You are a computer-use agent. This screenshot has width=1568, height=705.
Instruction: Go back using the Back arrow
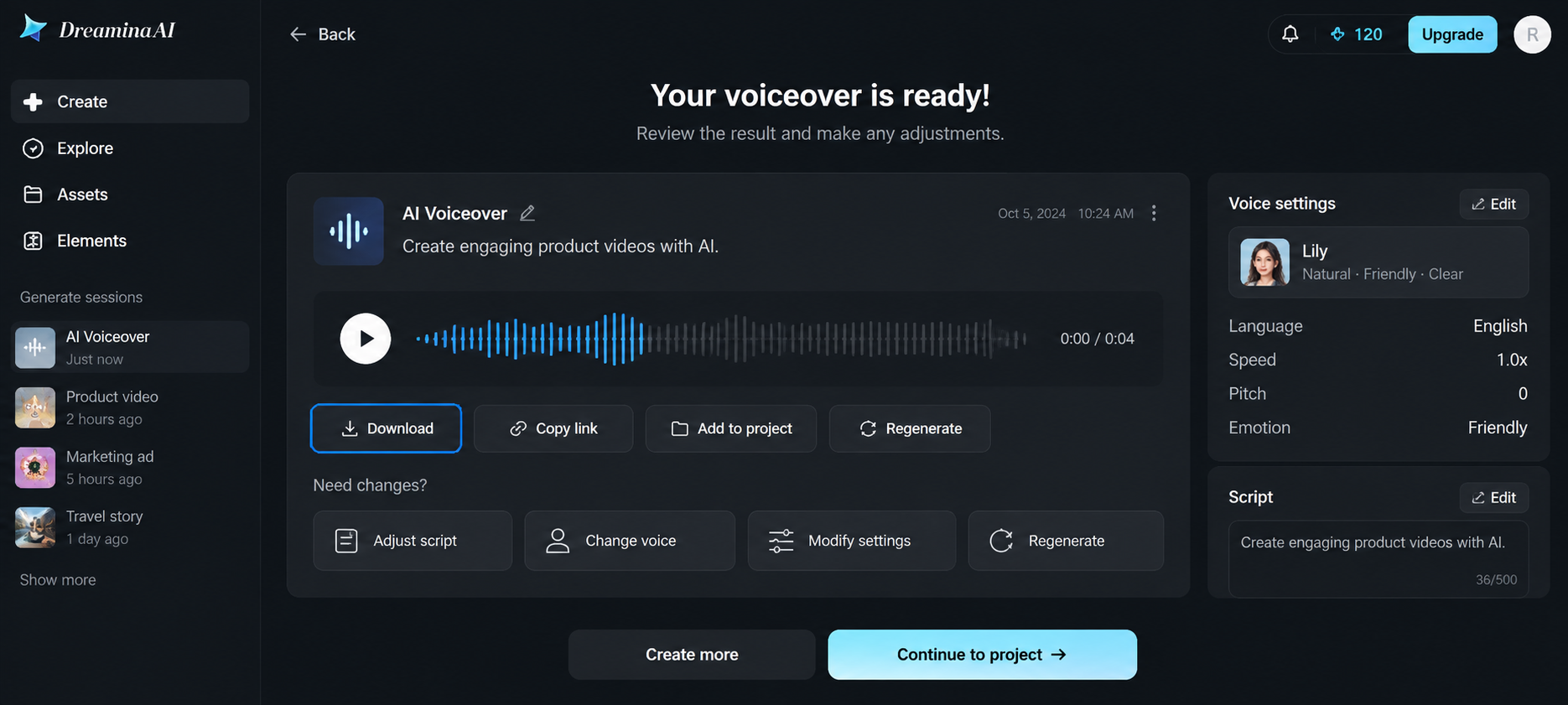[323, 34]
